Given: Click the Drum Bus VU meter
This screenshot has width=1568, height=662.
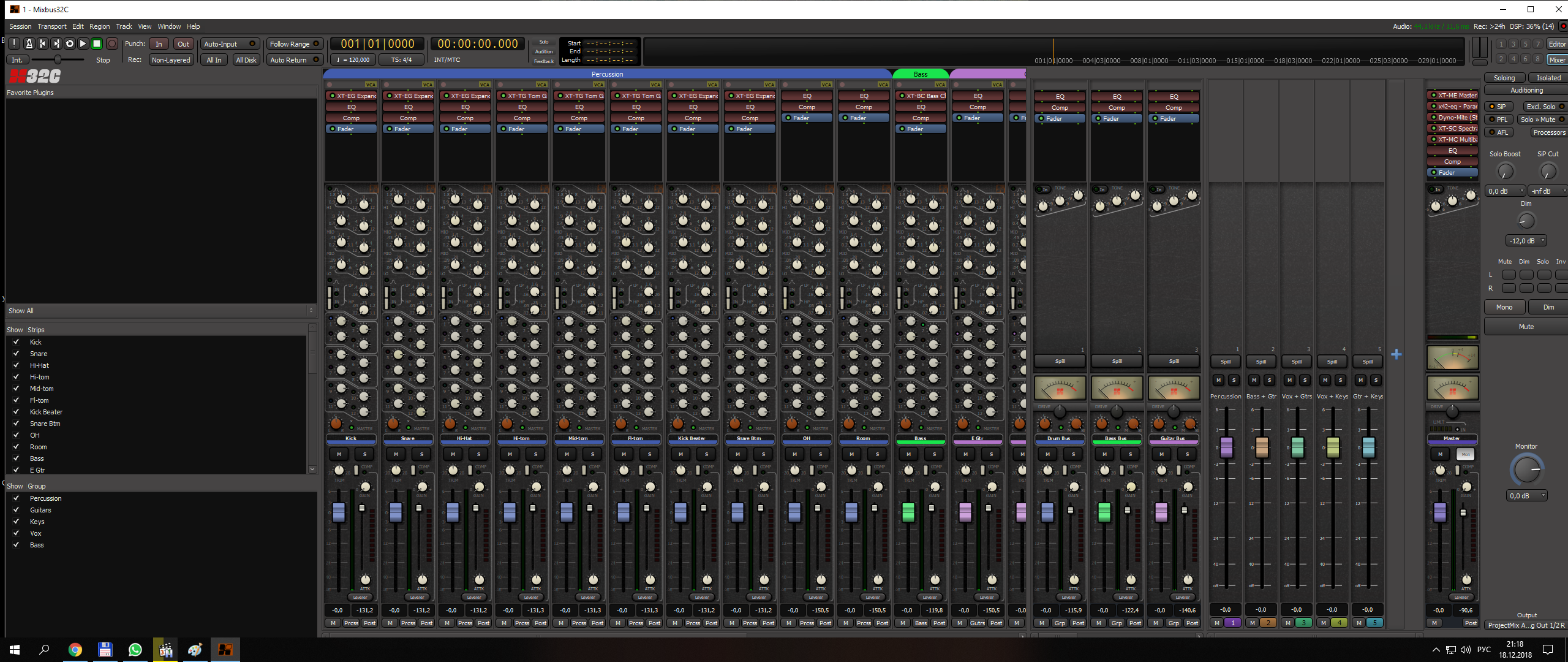Looking at the screenshot, I should point(1060,388).
